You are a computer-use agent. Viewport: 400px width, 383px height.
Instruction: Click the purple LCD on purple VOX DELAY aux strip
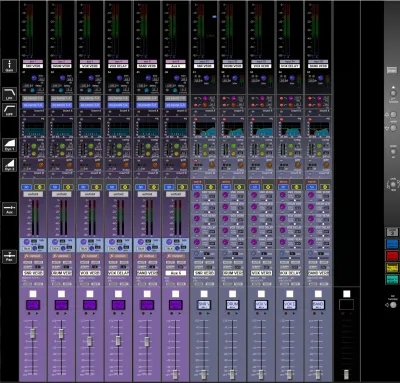coord(118,305)
